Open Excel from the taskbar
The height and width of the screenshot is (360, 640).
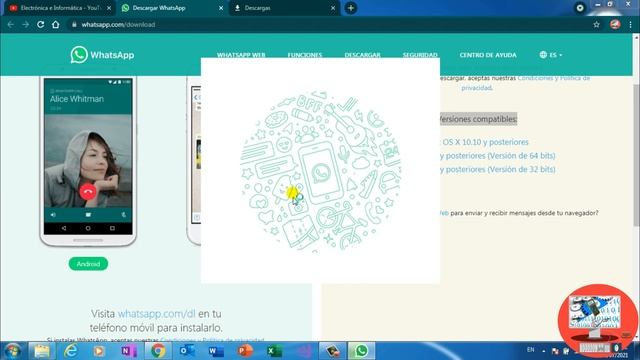coord(274,351)
